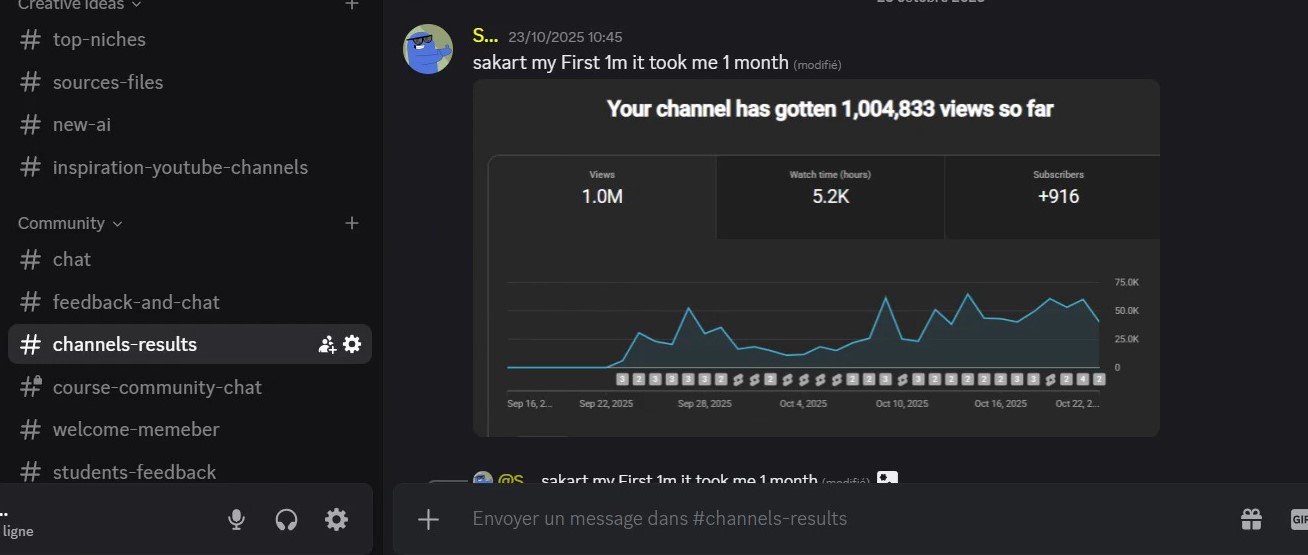The height and width of the screenshot is (555, 1308).
Task: Click the yellow username 'S...' of the message
Action: 485,36
